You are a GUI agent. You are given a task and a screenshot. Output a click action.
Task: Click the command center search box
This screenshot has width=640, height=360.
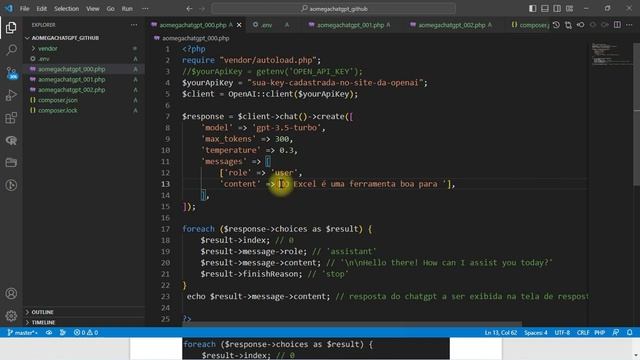coord(333,9)
